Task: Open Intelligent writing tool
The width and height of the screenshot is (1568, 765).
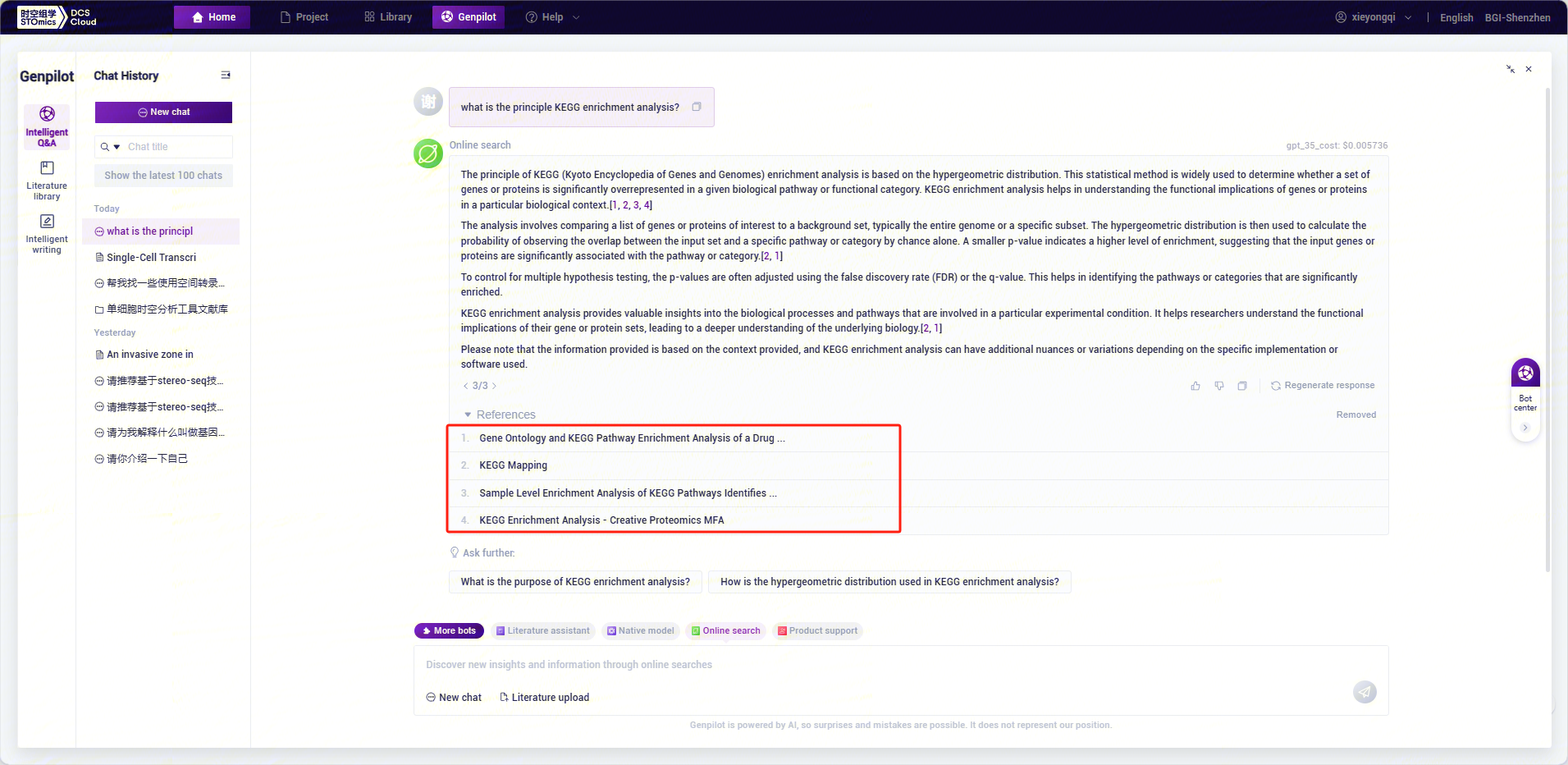Action: 47,233
